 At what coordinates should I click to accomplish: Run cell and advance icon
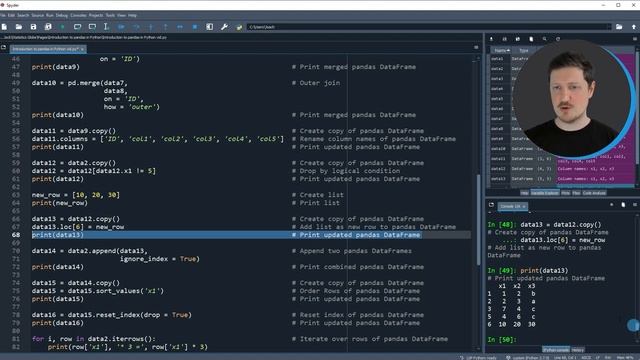pyautogui.click(x=92, y=27)
